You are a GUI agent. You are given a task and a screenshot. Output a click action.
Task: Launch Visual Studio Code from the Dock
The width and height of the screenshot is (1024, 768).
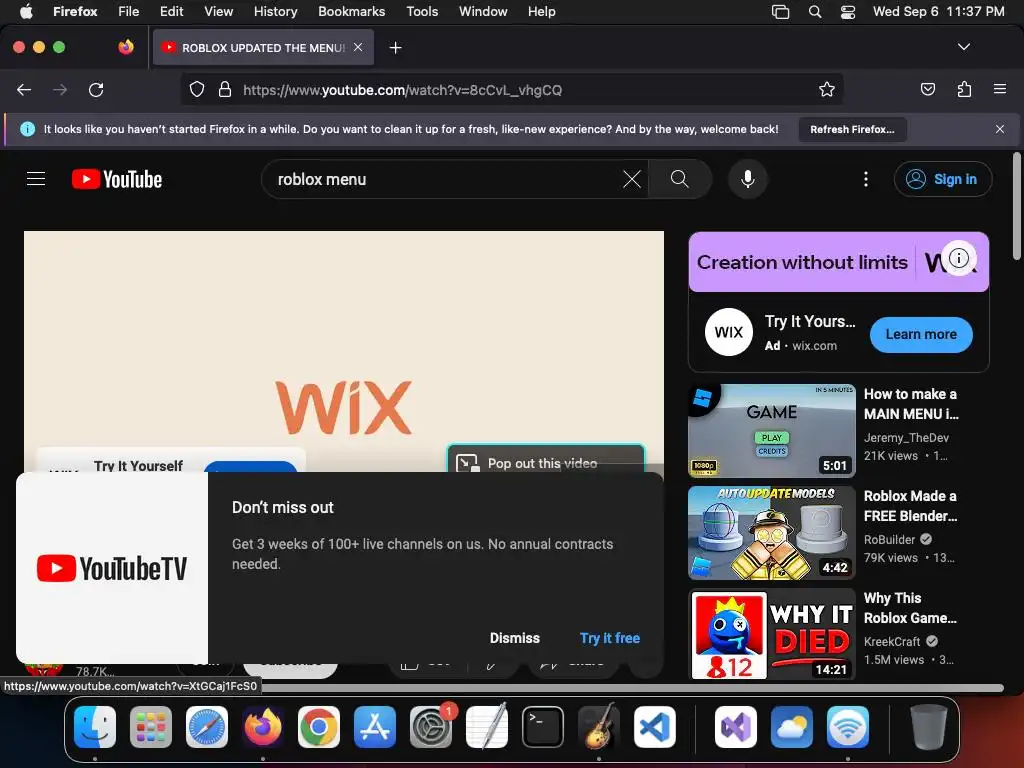coord(655,726)
